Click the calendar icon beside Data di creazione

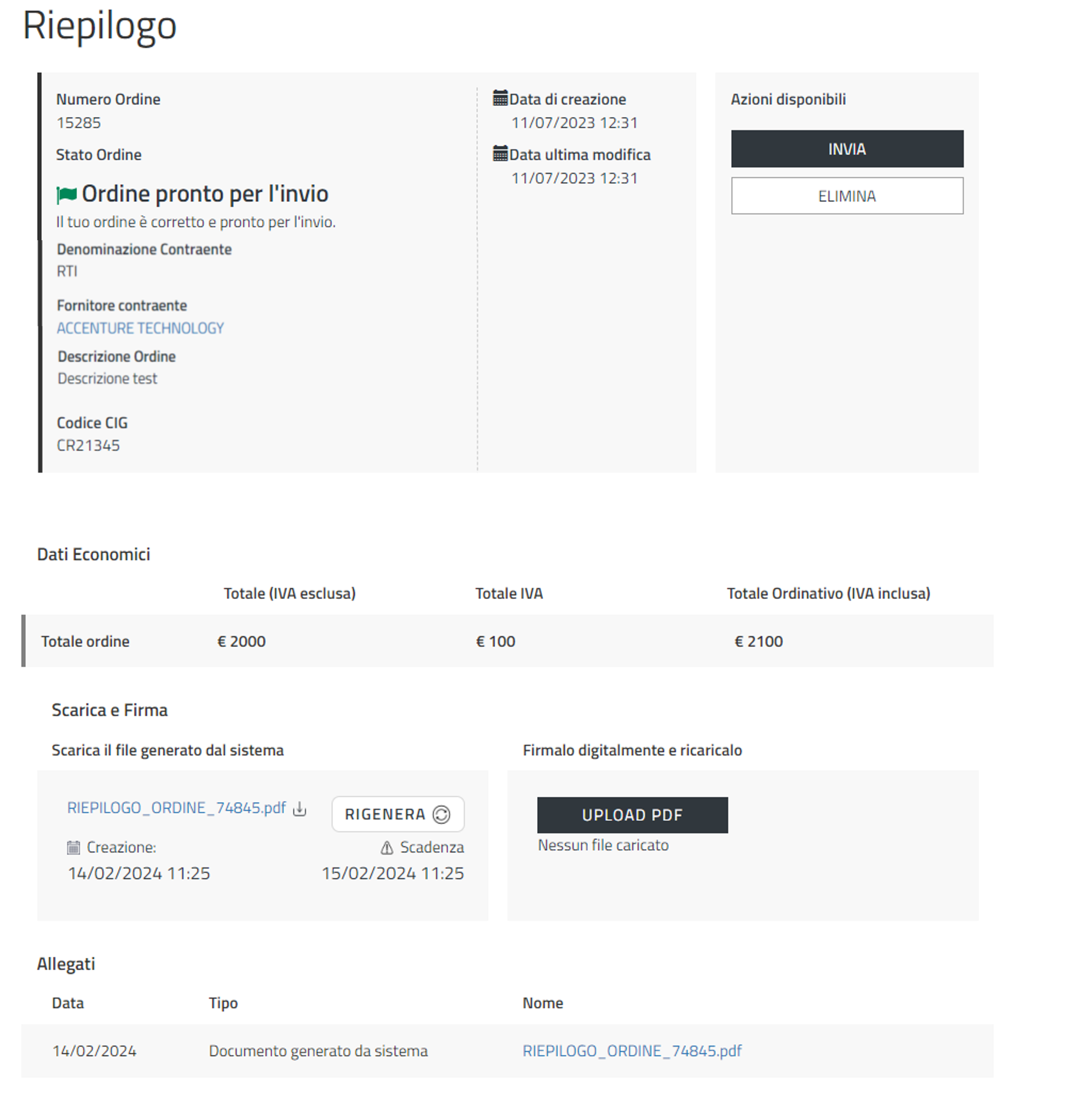tap(500, 98)
